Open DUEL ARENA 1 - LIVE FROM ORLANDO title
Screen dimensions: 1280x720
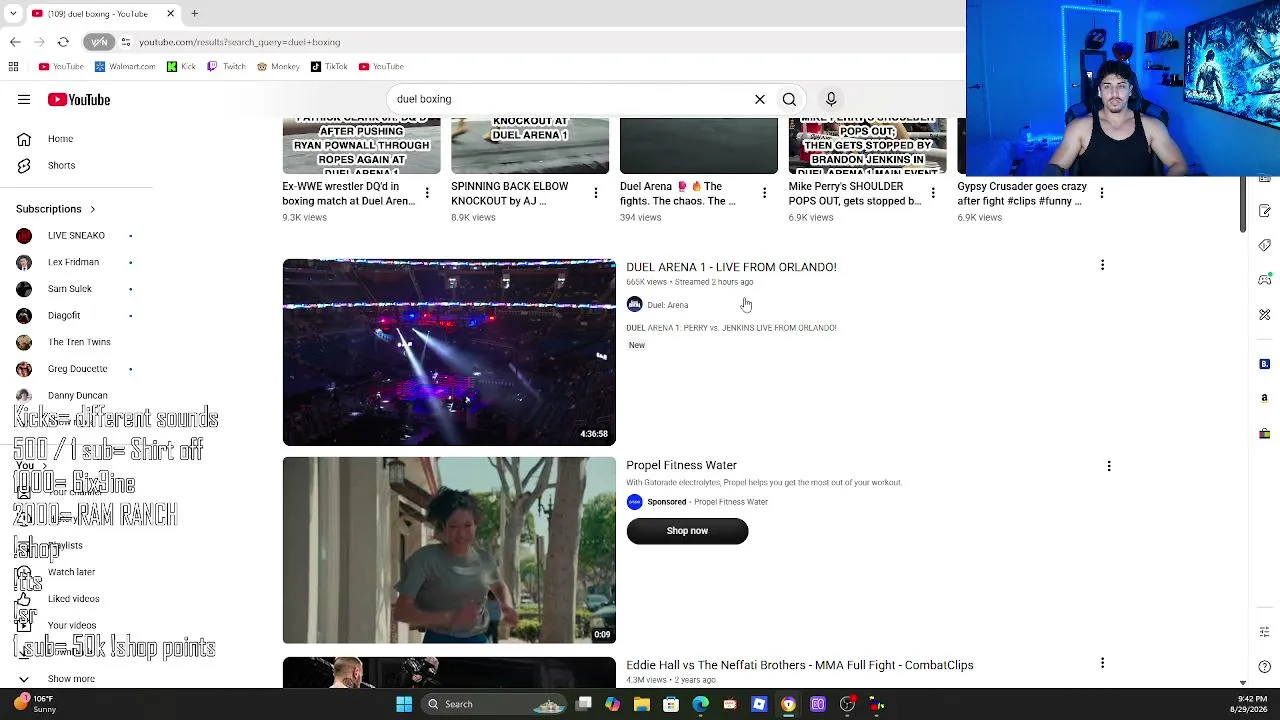[x=731, y=267]
